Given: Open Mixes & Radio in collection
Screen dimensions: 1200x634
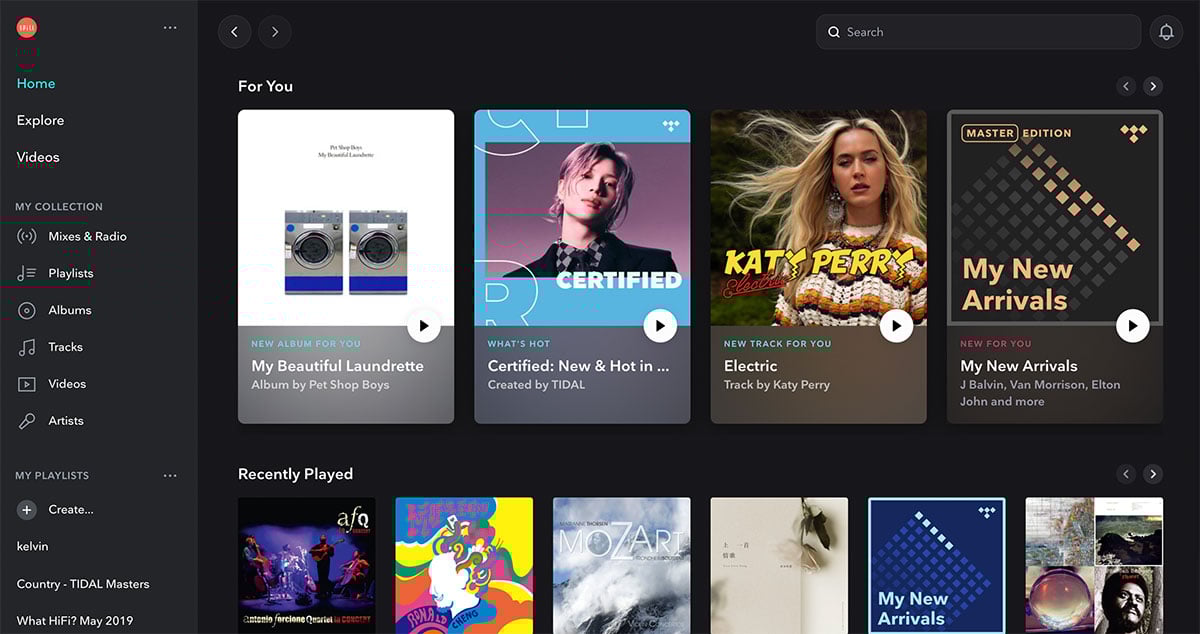Looking at the screenshot, I should (x=87, y=237).
